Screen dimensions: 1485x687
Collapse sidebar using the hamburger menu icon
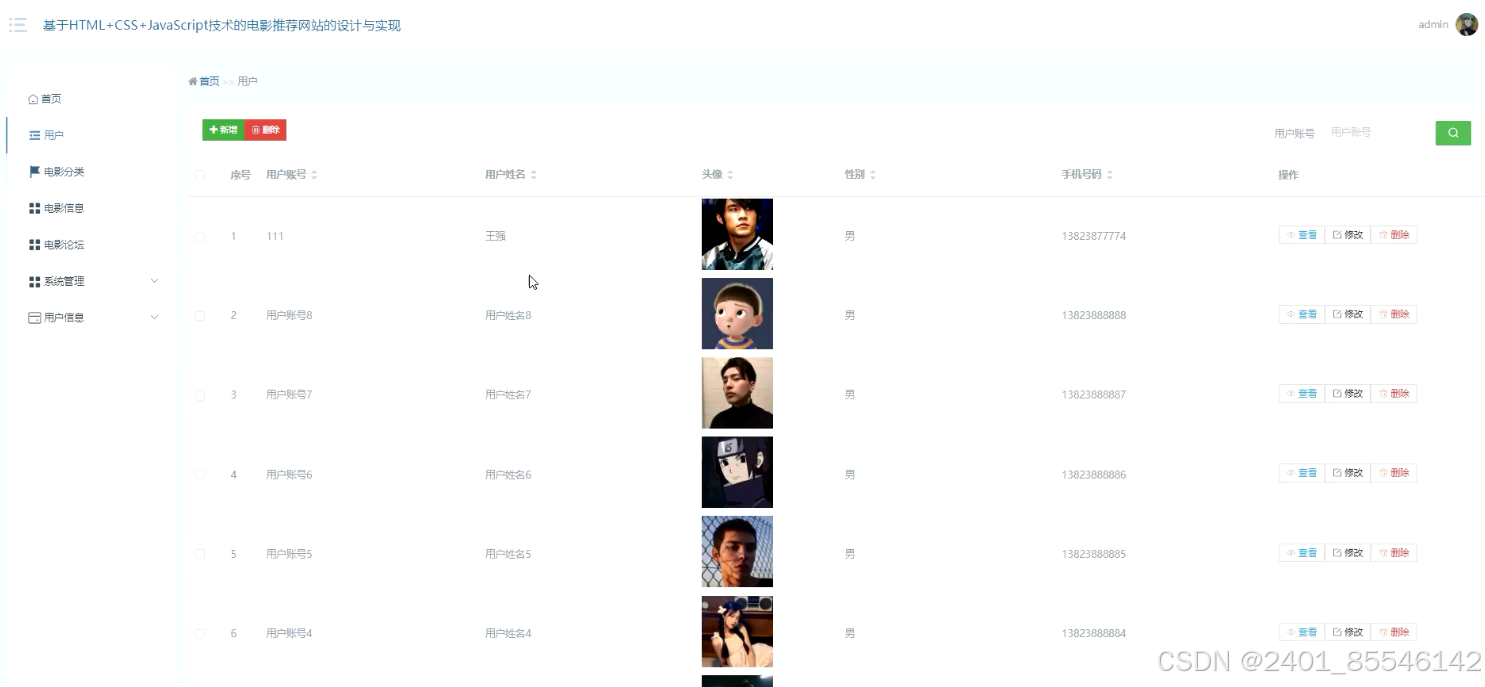[18, 25]
